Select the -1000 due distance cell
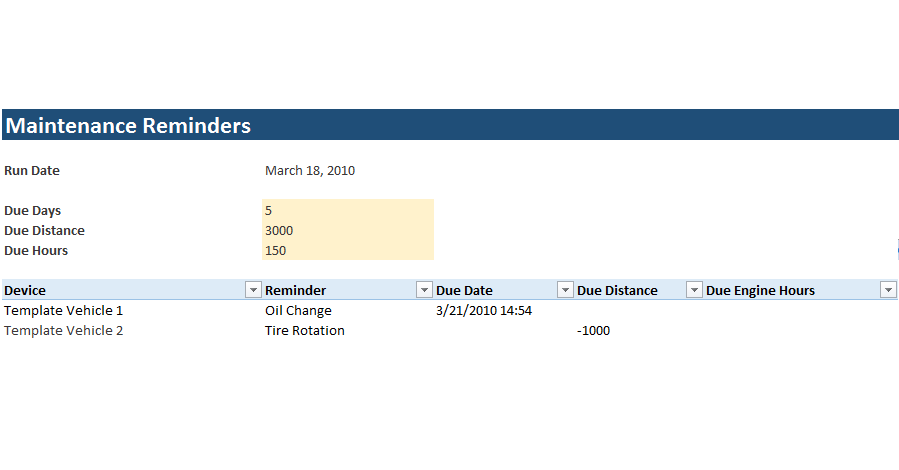The image size is (899, 470). coord(593,330)
